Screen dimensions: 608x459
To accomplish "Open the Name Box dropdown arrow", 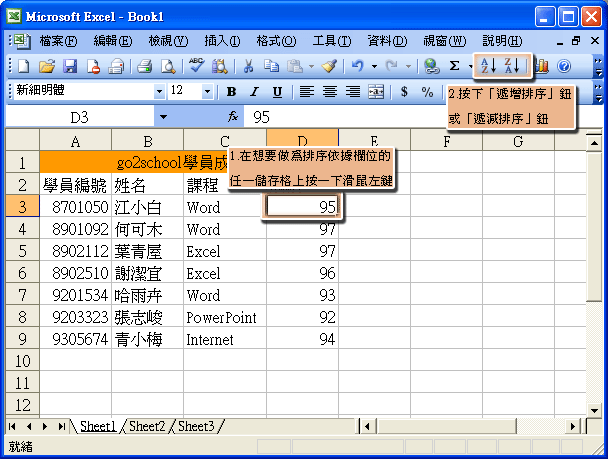I will point(163,117).
